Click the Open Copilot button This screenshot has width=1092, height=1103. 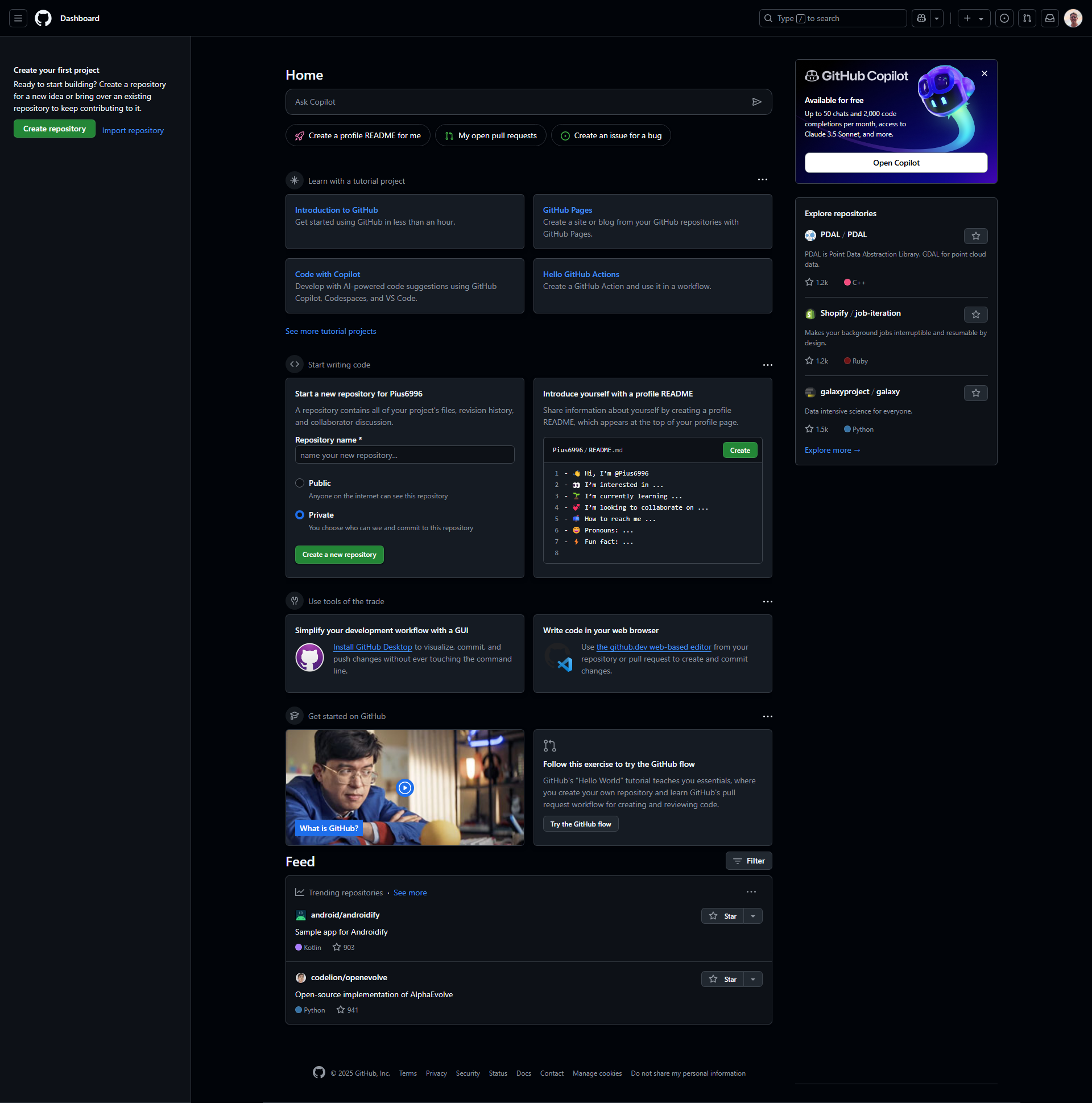tap(896, 163)
